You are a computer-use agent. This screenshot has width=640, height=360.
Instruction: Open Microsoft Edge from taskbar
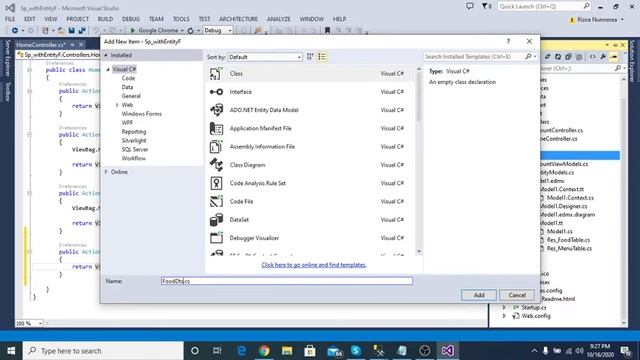241,351
